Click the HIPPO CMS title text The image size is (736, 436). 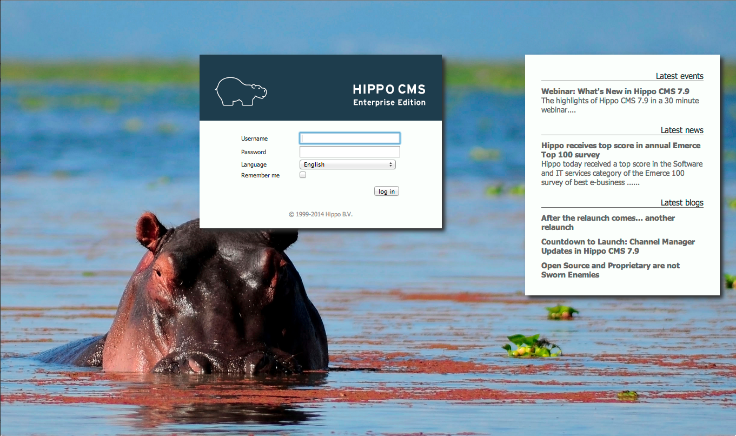[389, 89]
